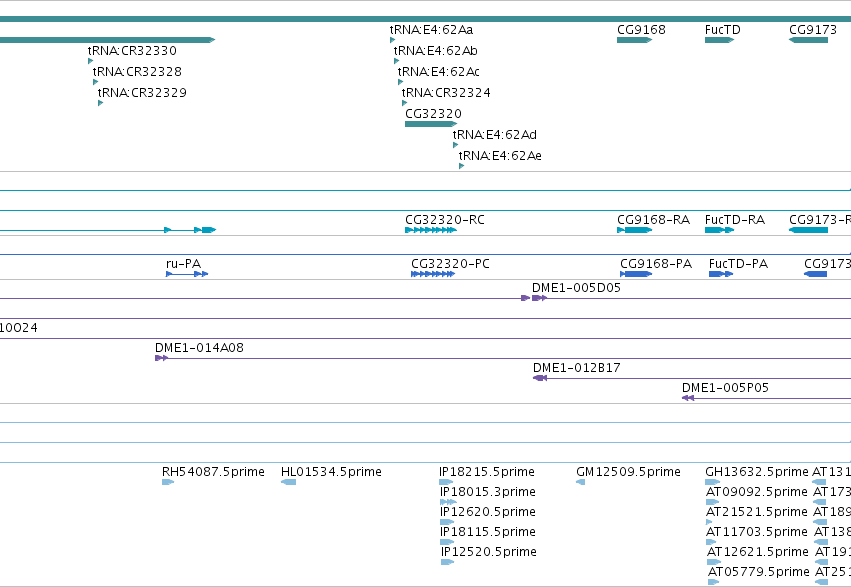Click the CG32320-PC coding sequence glyph
851x587 pixels.
coord(433,274)
